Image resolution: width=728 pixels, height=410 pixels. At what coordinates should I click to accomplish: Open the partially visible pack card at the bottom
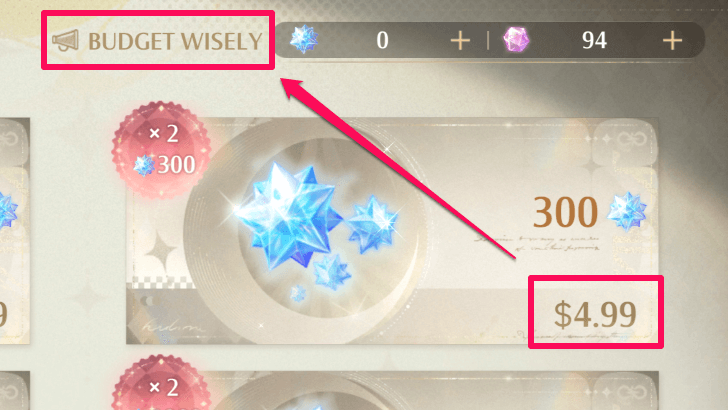392,390
